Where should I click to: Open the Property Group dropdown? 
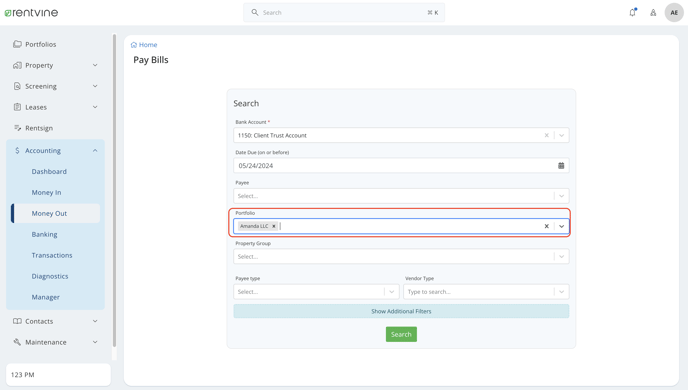pyautogui.click(x=401, y=256)
